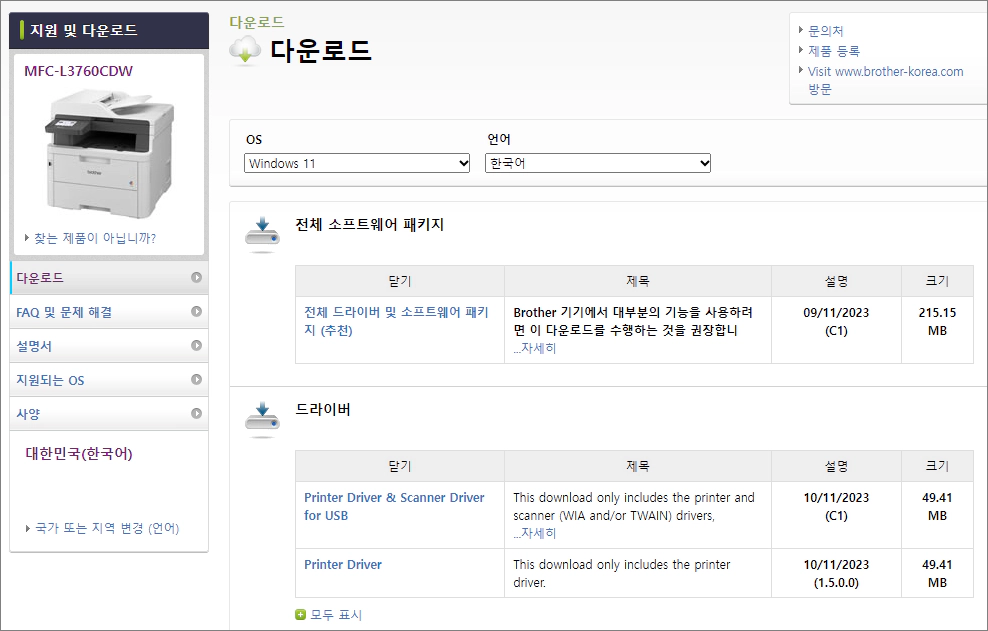Click Printer Driver & Scanner Driver for USB
The image size is (988, 631).
tap(394, 506)
